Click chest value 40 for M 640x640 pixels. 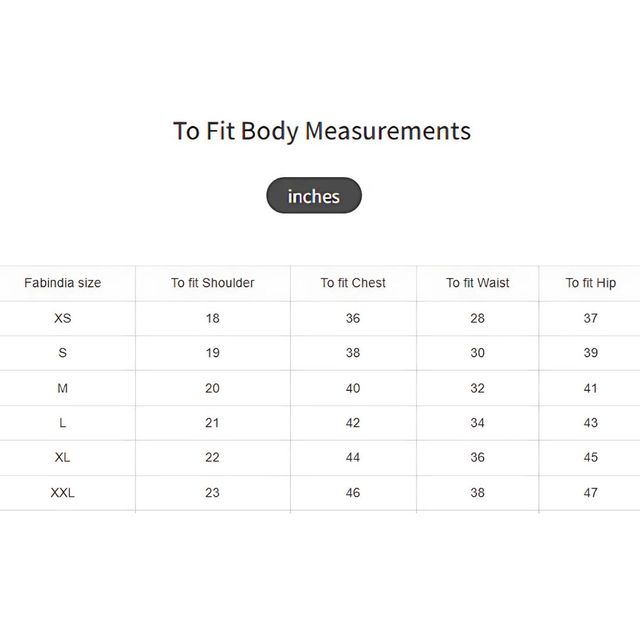tap(353, 388)
